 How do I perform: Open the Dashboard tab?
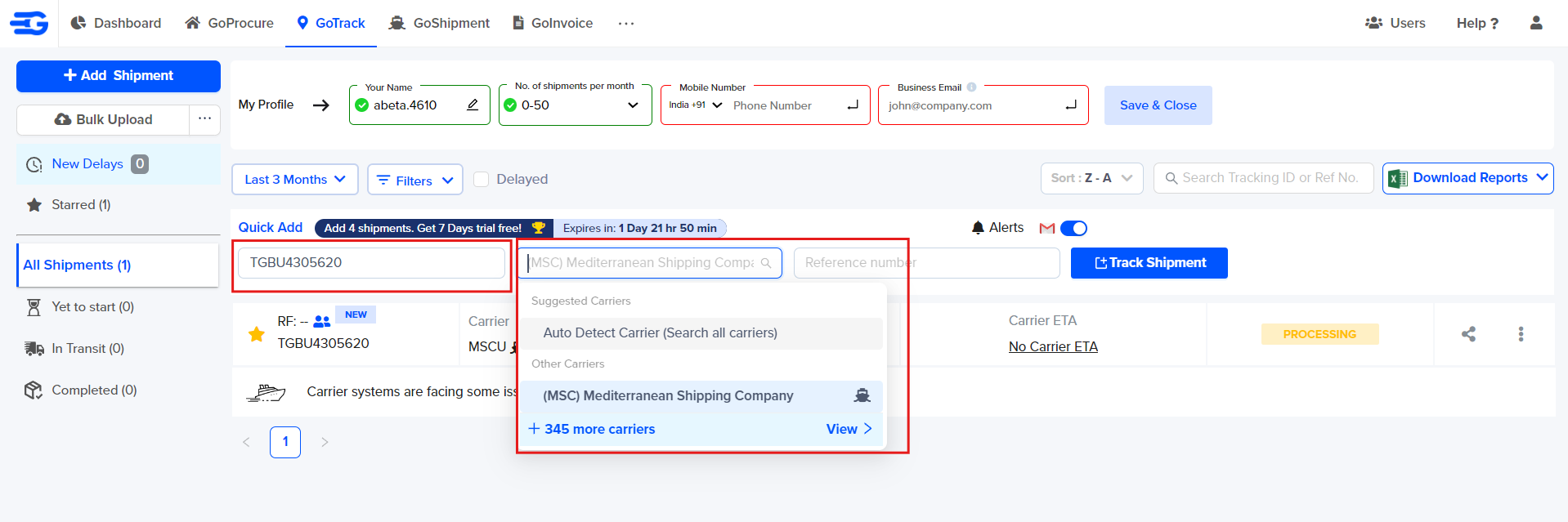coord(116,23)
